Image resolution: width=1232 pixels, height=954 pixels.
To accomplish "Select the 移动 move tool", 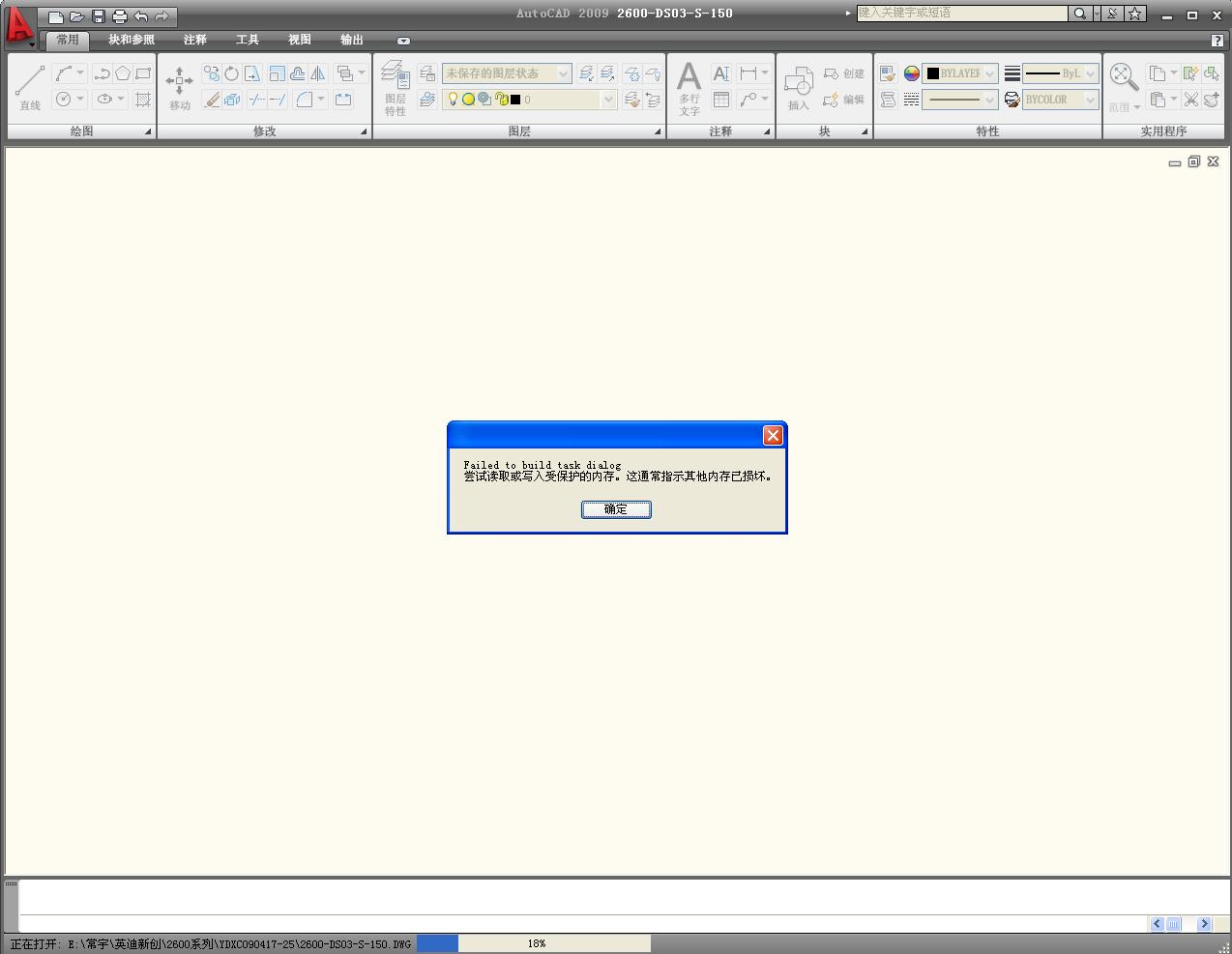I will point(180,87).
